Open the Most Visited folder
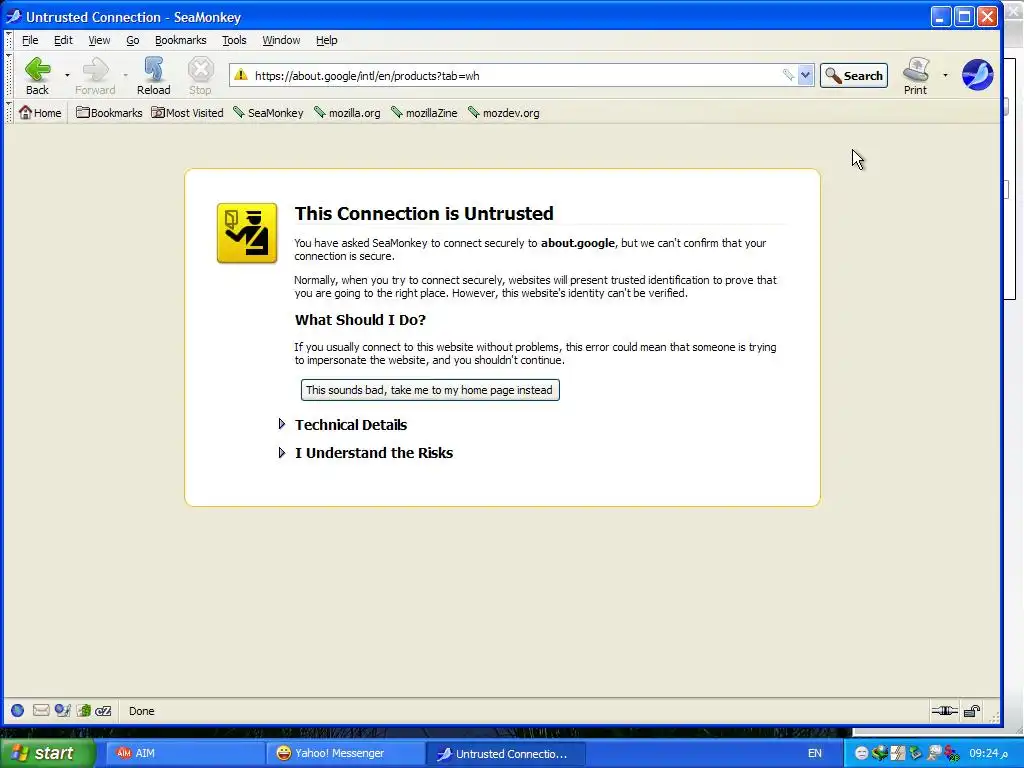The height and width of the screenshot is (768, 1024). pyautogui.click(x=187, y=113)
